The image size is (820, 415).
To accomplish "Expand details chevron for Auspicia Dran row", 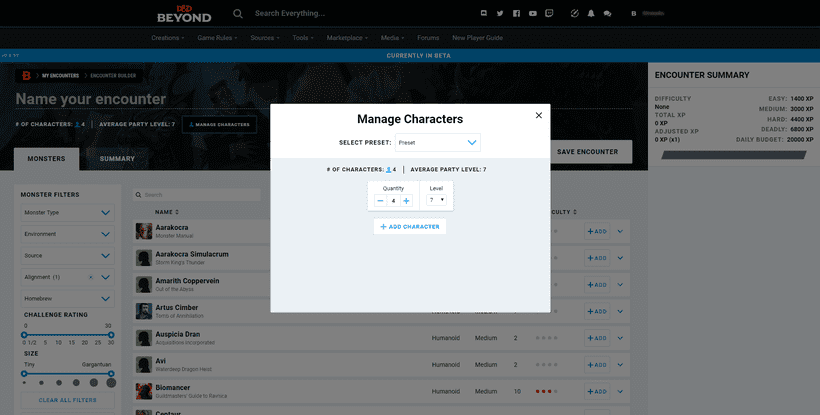I will point(620,338).
